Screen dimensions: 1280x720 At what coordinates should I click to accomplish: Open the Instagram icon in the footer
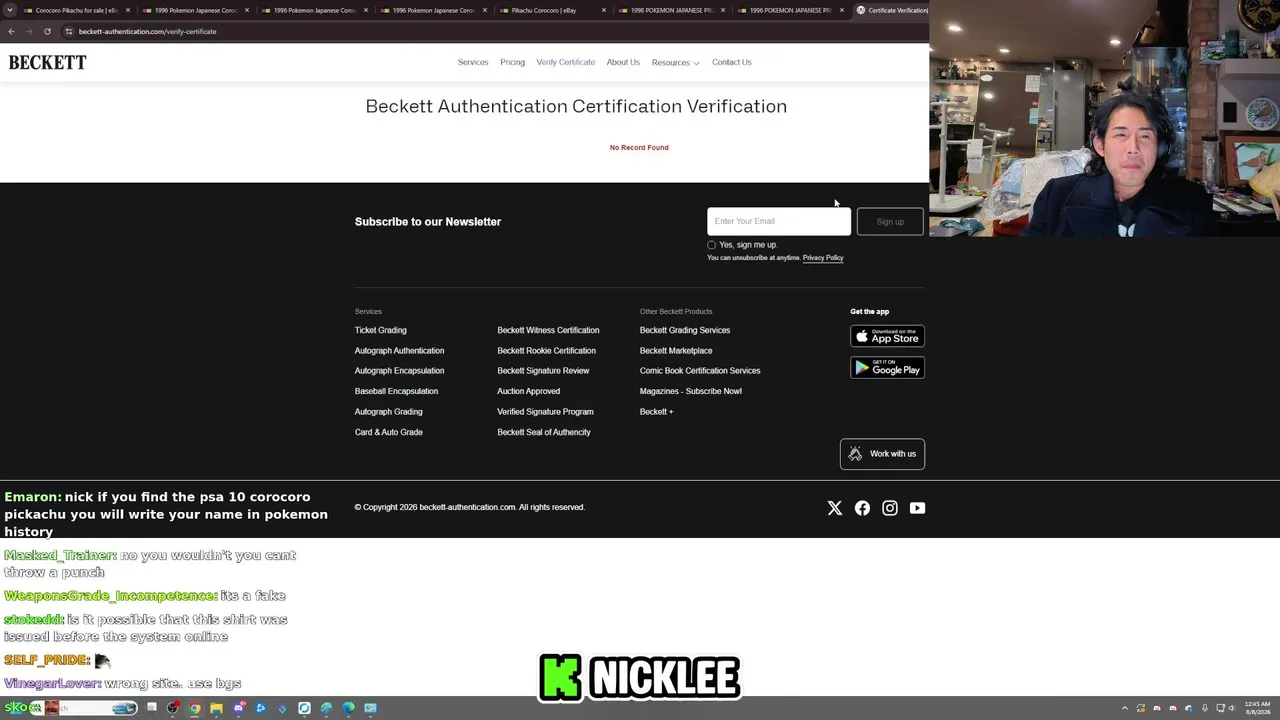click(890, 508)
